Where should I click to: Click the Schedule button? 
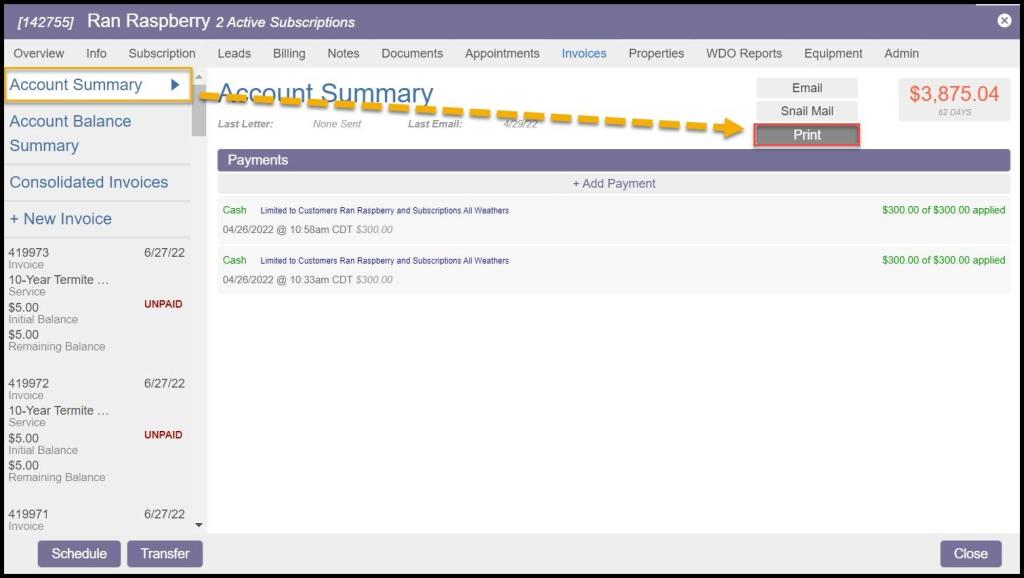pos(79,553)
